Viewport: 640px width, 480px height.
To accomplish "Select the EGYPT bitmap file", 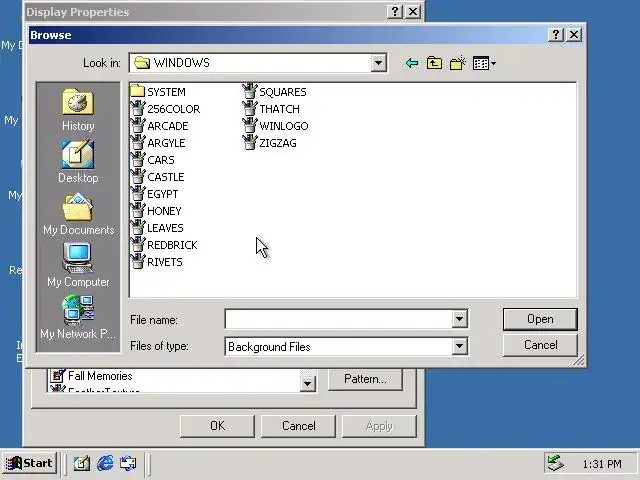I will 155,194.
